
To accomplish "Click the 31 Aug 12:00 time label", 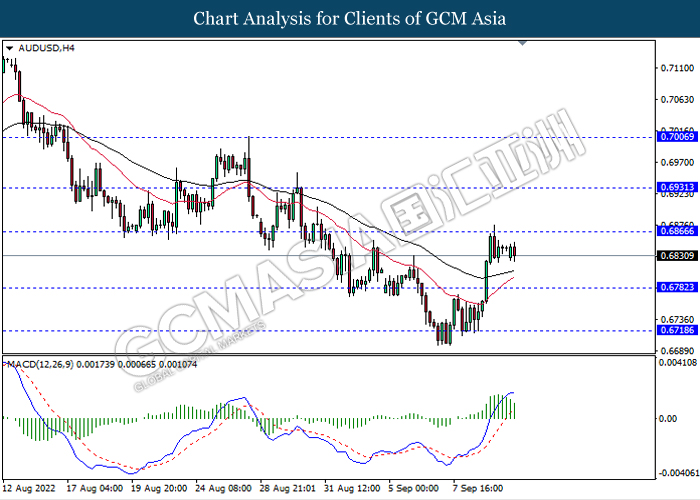I will [352, 488].
